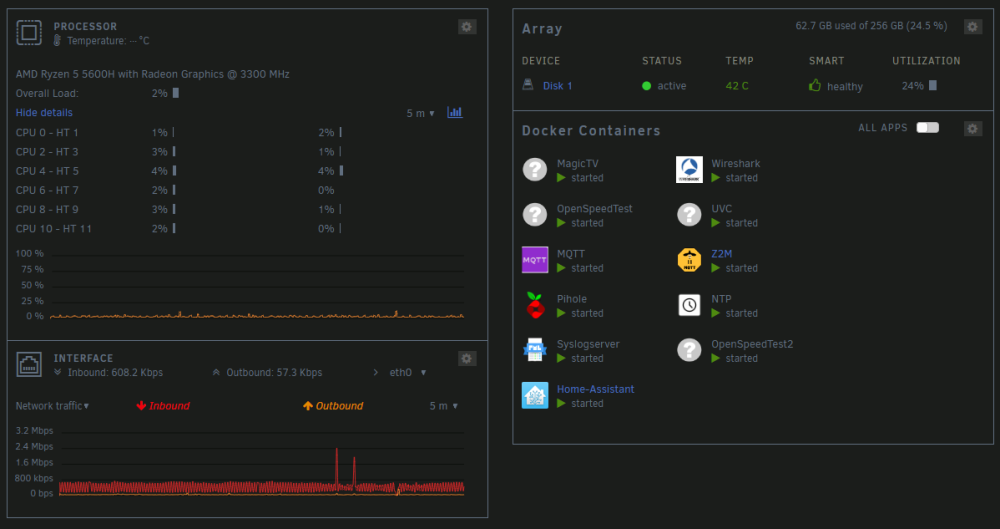
Task: Click the MagicTV container icon
Action: click(535, 170)
